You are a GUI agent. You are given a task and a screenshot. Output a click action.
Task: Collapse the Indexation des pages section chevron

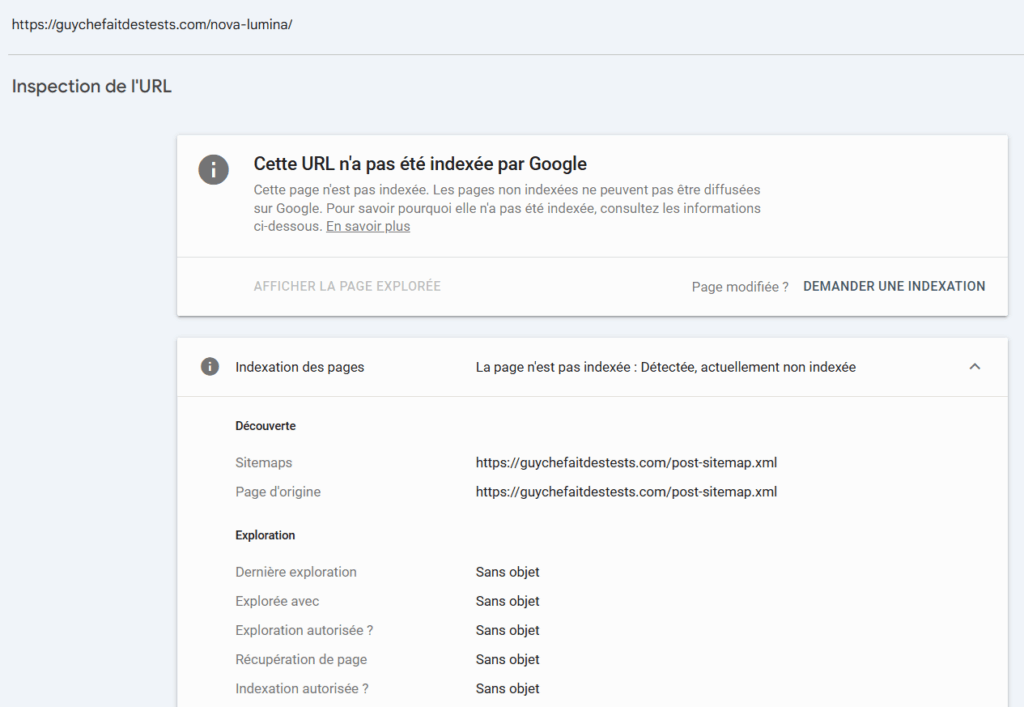pos(975,367)
